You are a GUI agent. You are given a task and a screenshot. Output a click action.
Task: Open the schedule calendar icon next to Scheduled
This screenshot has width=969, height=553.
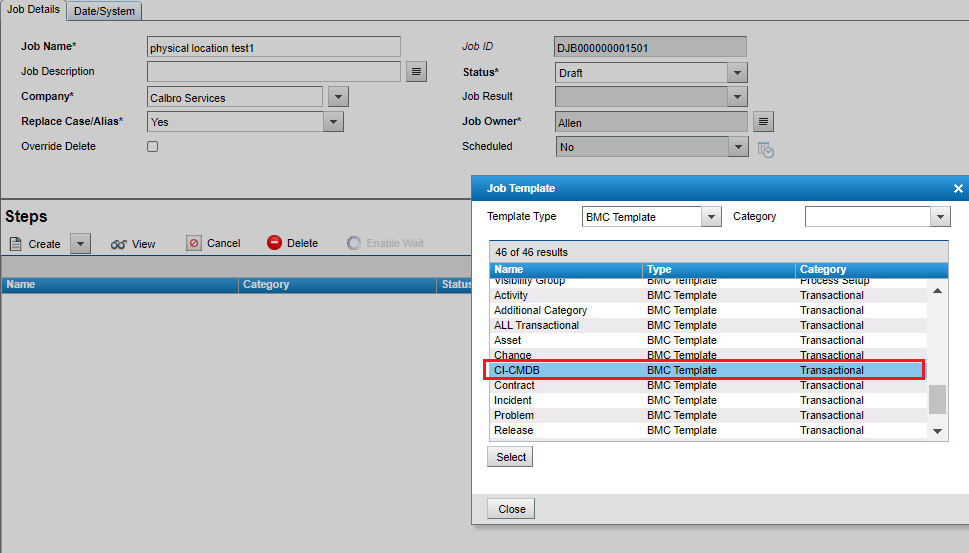[x=766, y=150]
